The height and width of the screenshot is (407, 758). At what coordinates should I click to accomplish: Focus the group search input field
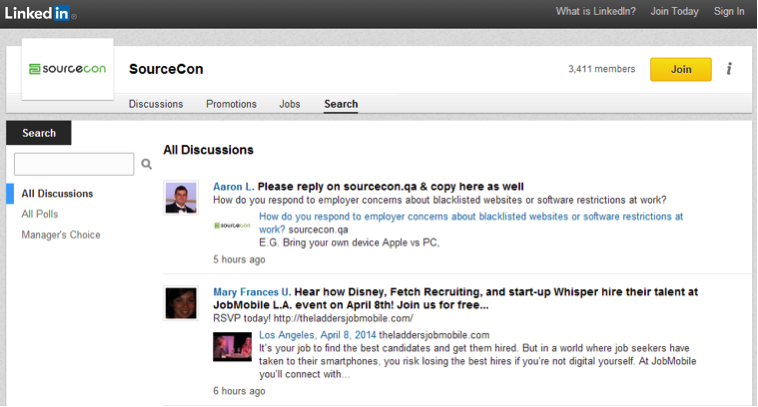[x=74, y=164]
